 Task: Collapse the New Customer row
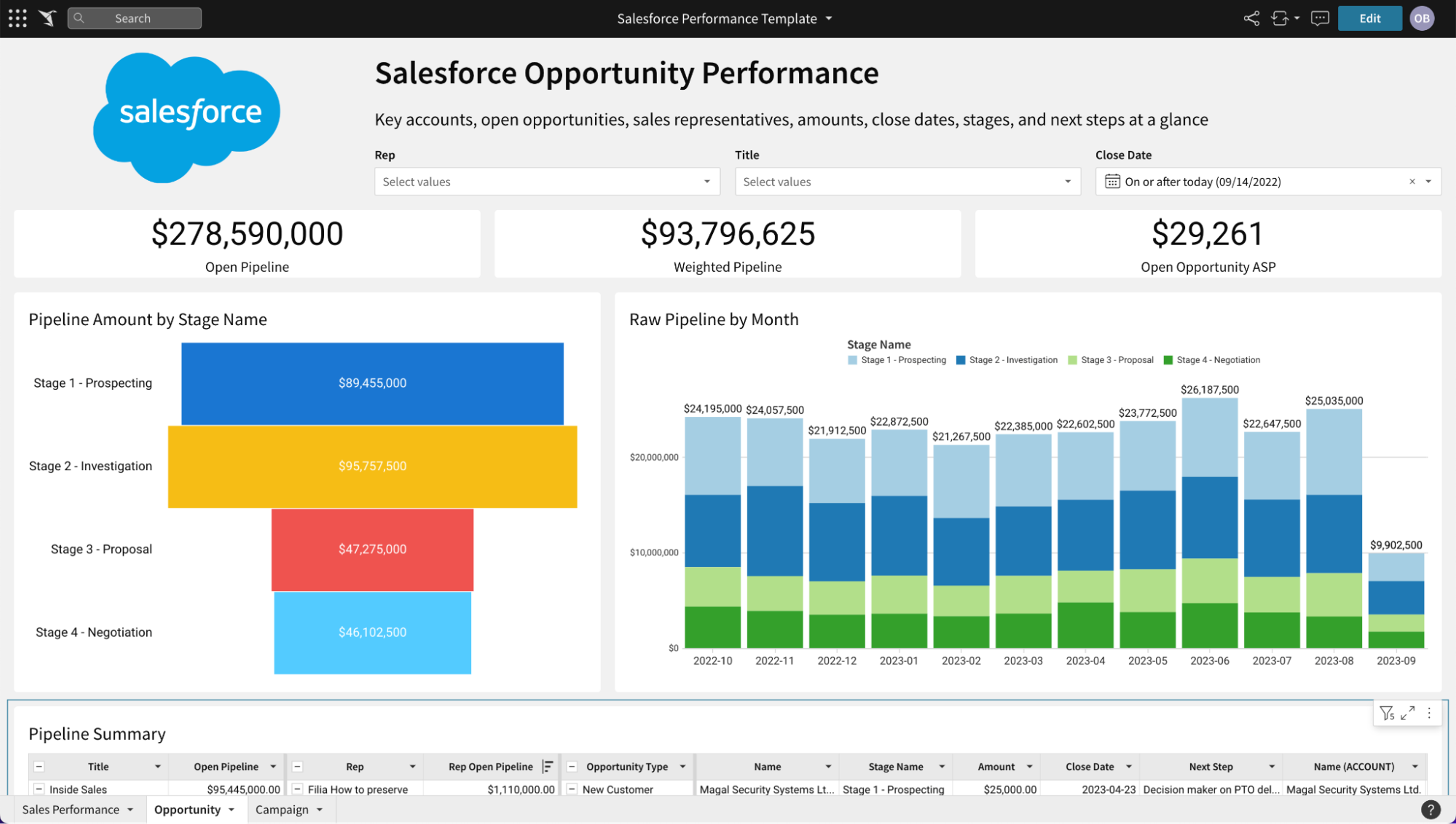click(x=572, y=789)
